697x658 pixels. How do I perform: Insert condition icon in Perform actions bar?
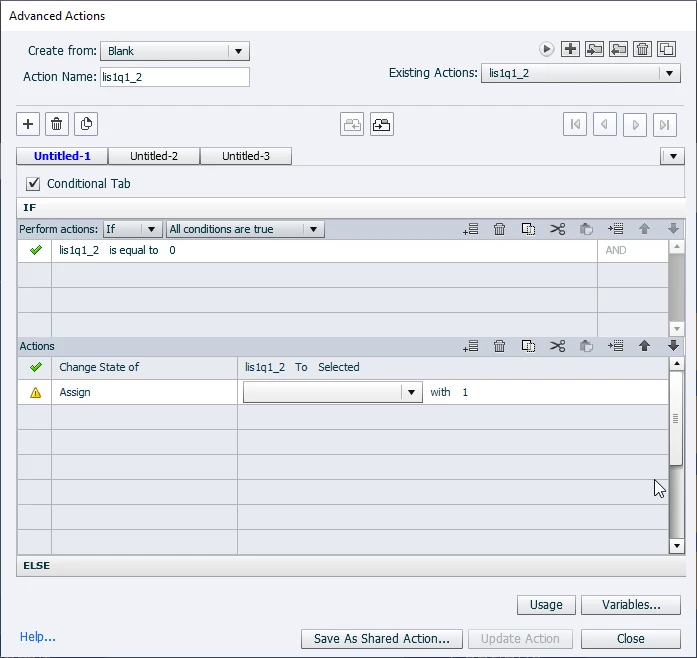[x=616, y=229]
